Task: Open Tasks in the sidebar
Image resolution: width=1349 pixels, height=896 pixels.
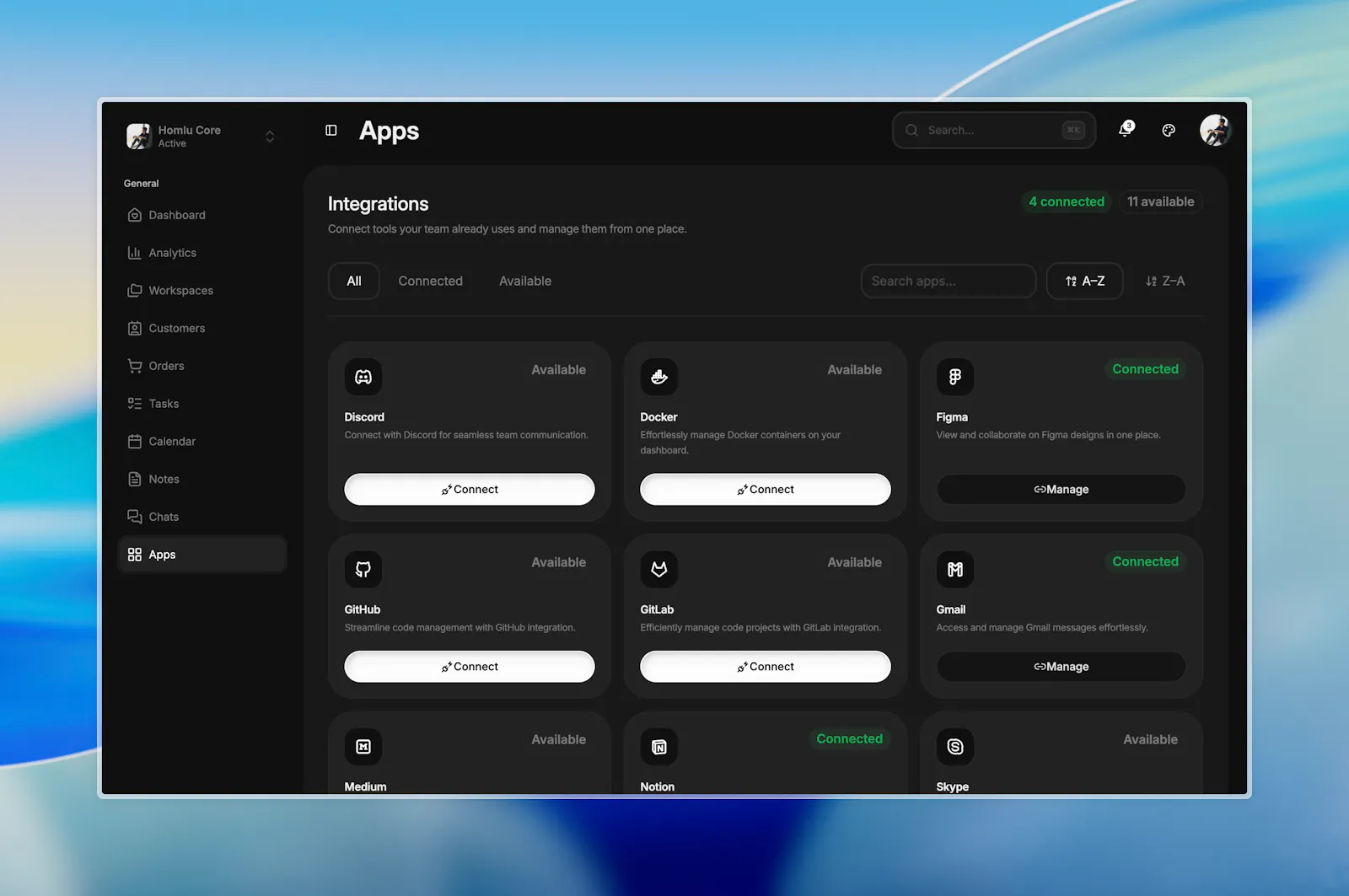Action: pos(202,404)
